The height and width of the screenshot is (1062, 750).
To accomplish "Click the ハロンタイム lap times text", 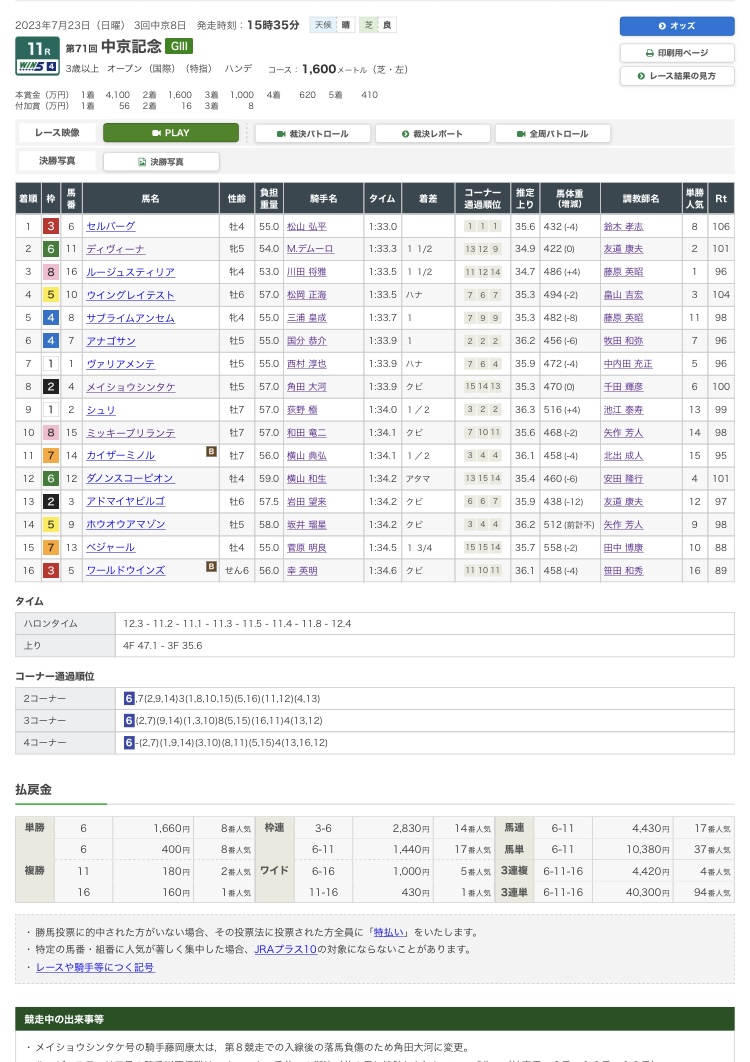I will coord(237,624).
